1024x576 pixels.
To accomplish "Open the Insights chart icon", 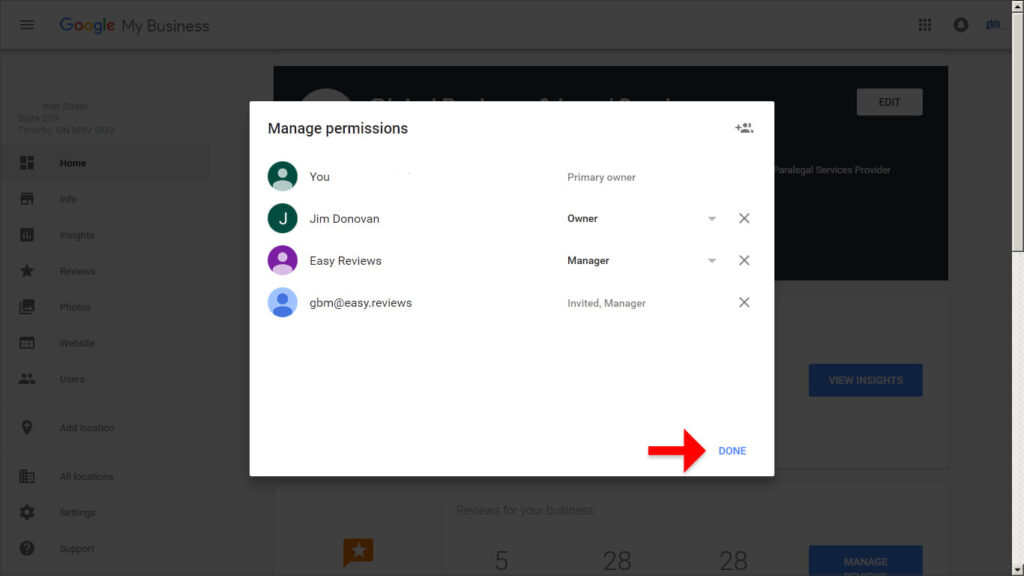I will [27, 234].
